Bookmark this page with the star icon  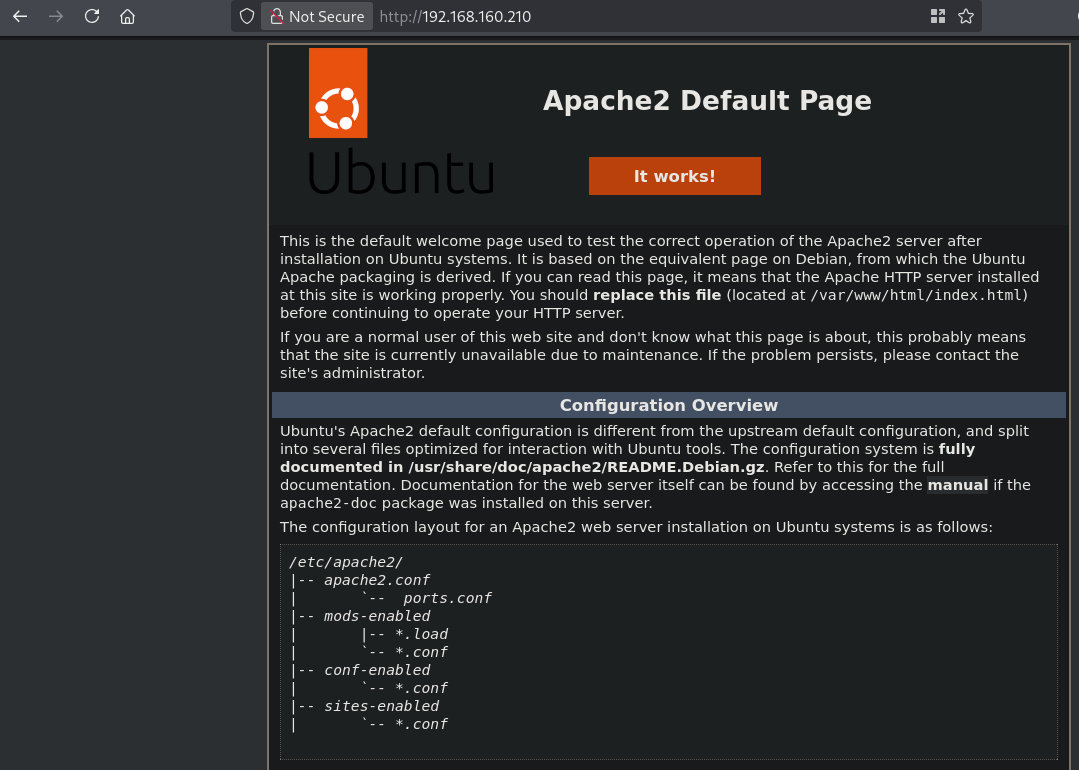click(x=966, y=17)
